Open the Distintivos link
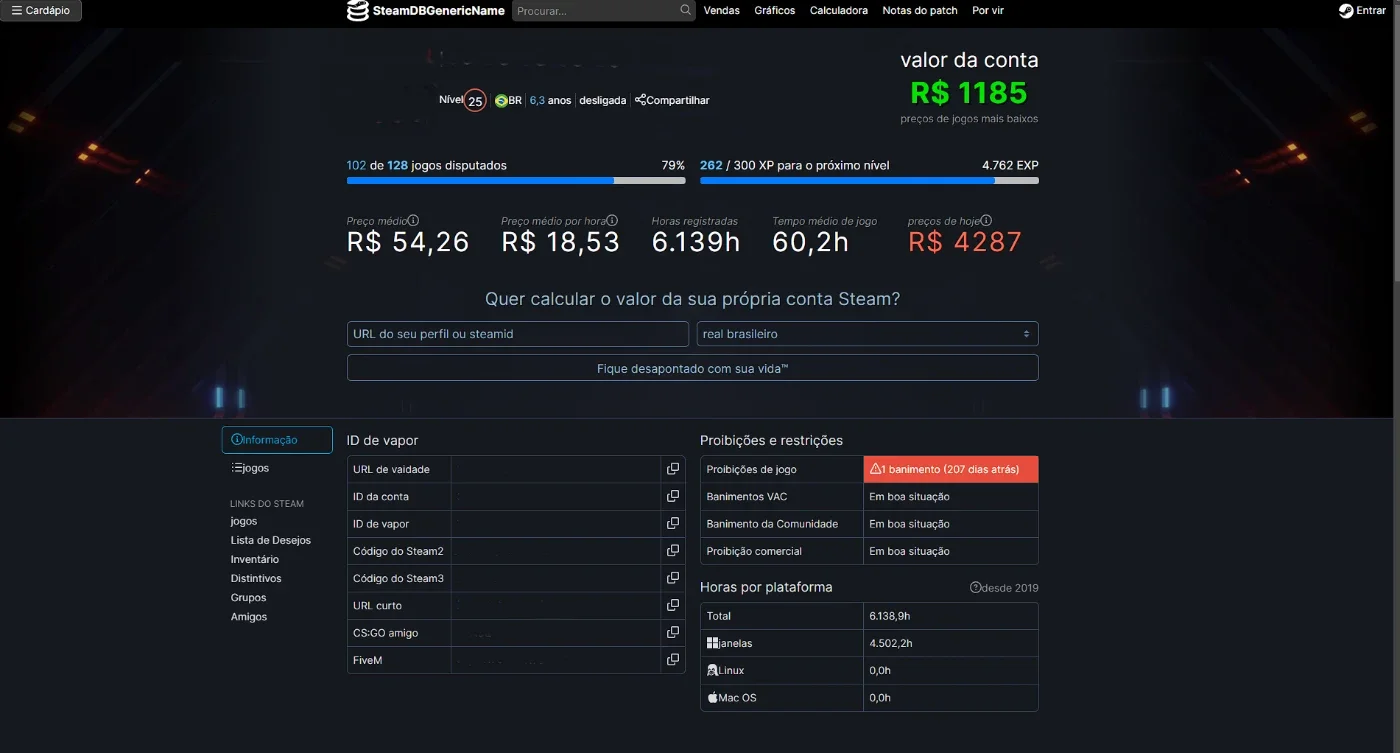Image resolution: width=1400 pixels, height=753 pixels. [256, 578]
